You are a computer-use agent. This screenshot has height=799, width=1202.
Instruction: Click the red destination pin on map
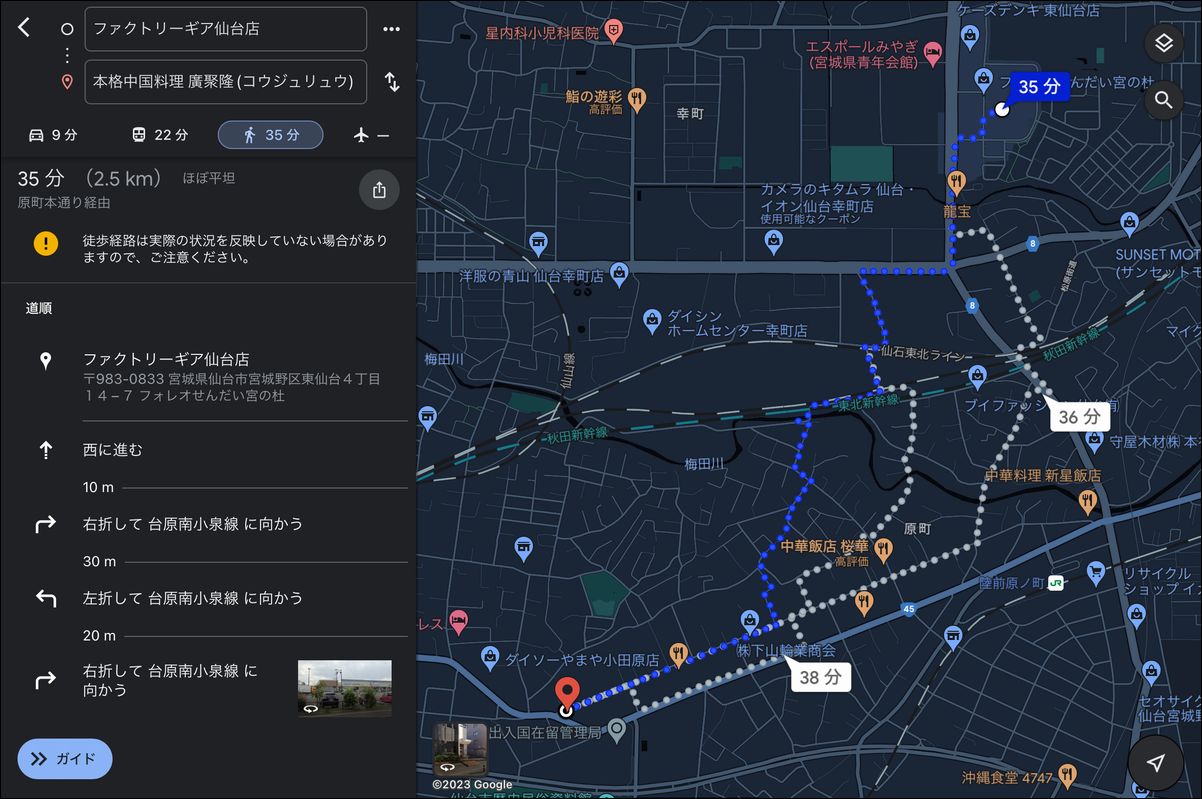tap(567, 692)
